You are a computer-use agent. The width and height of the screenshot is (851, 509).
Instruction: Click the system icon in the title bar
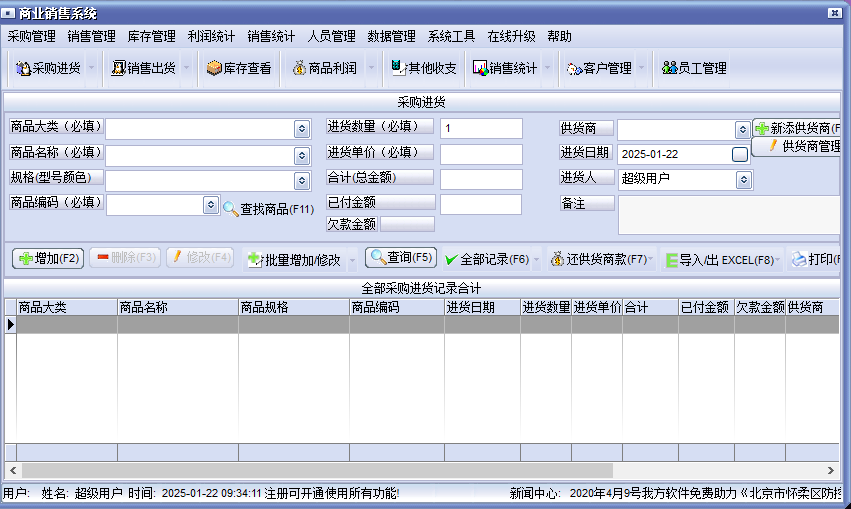8,13
